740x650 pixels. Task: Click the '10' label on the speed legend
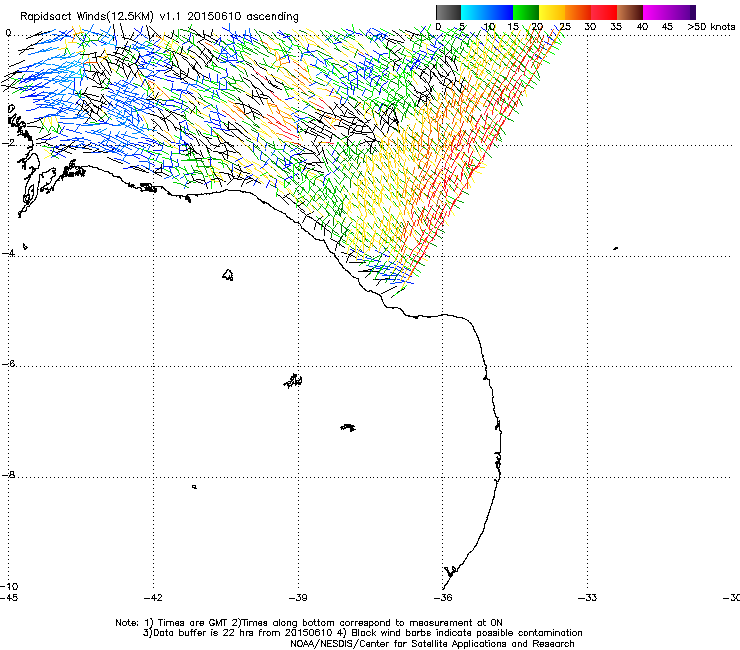pos(489,27)
